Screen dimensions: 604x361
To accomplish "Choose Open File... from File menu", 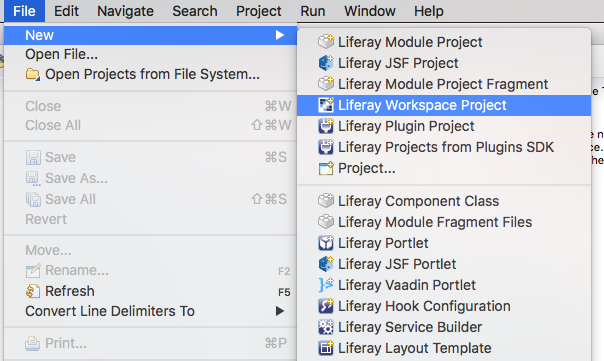I will coord(151,54).
